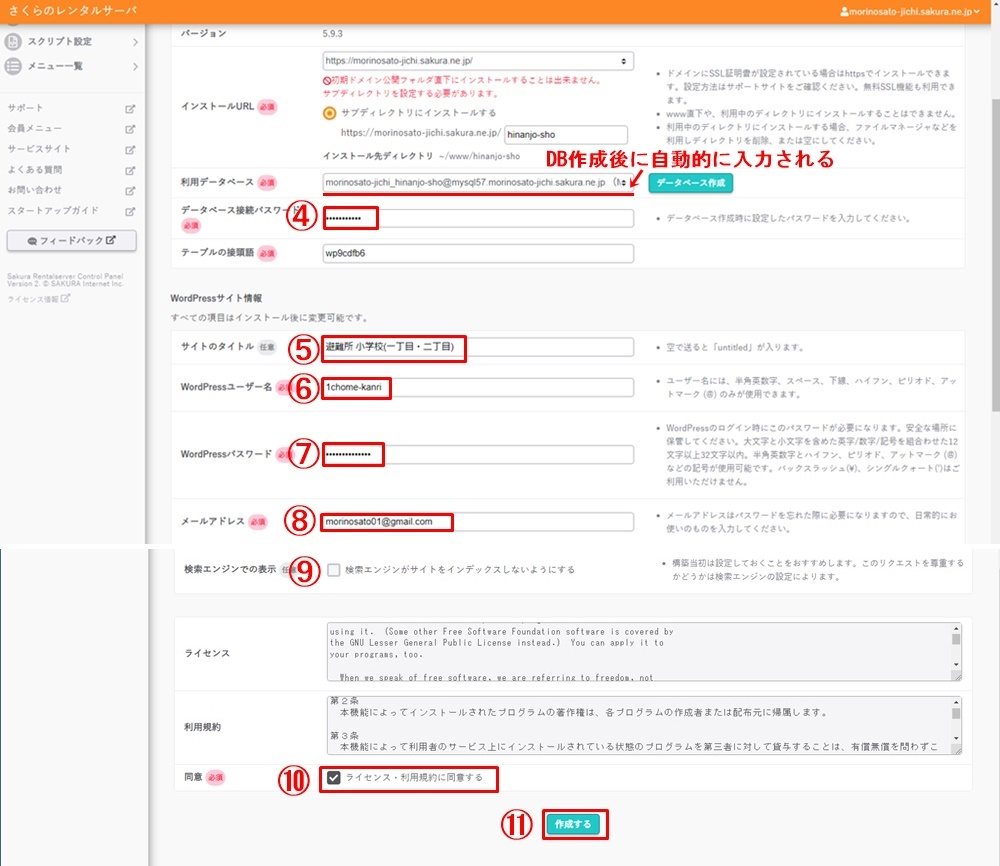Click the main page vertical scrollbar
Screen dimensions: 1000x866
click(996, 255)
